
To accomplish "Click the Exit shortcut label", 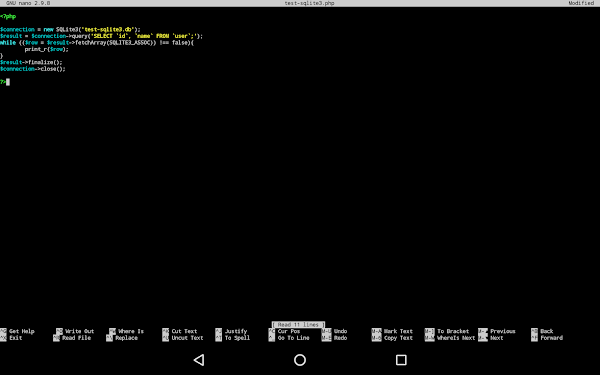I will tap(16, 338).
